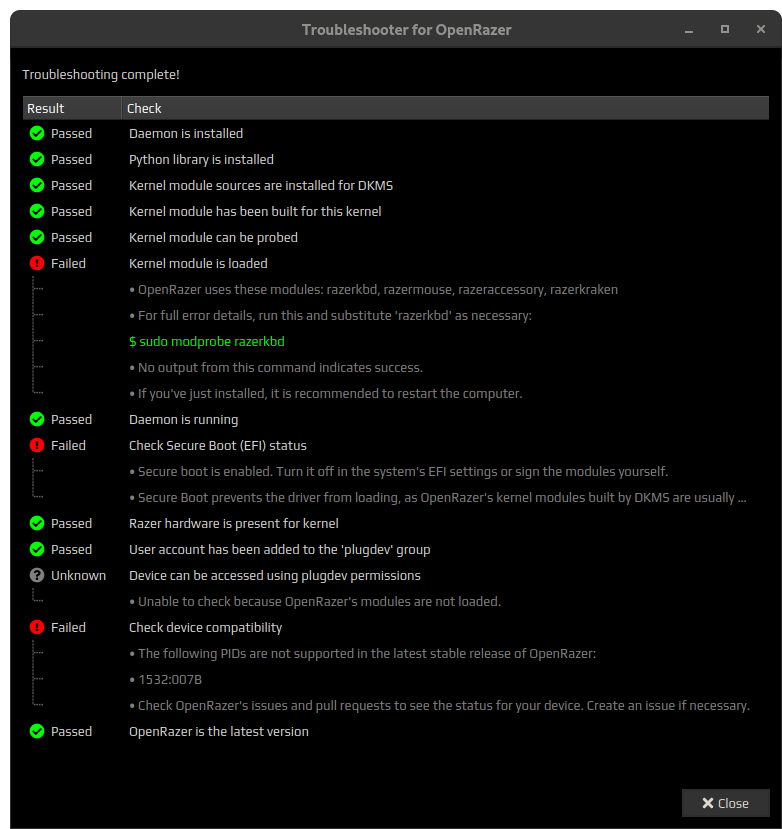Click green check icon for Python library row

point(37,159)
